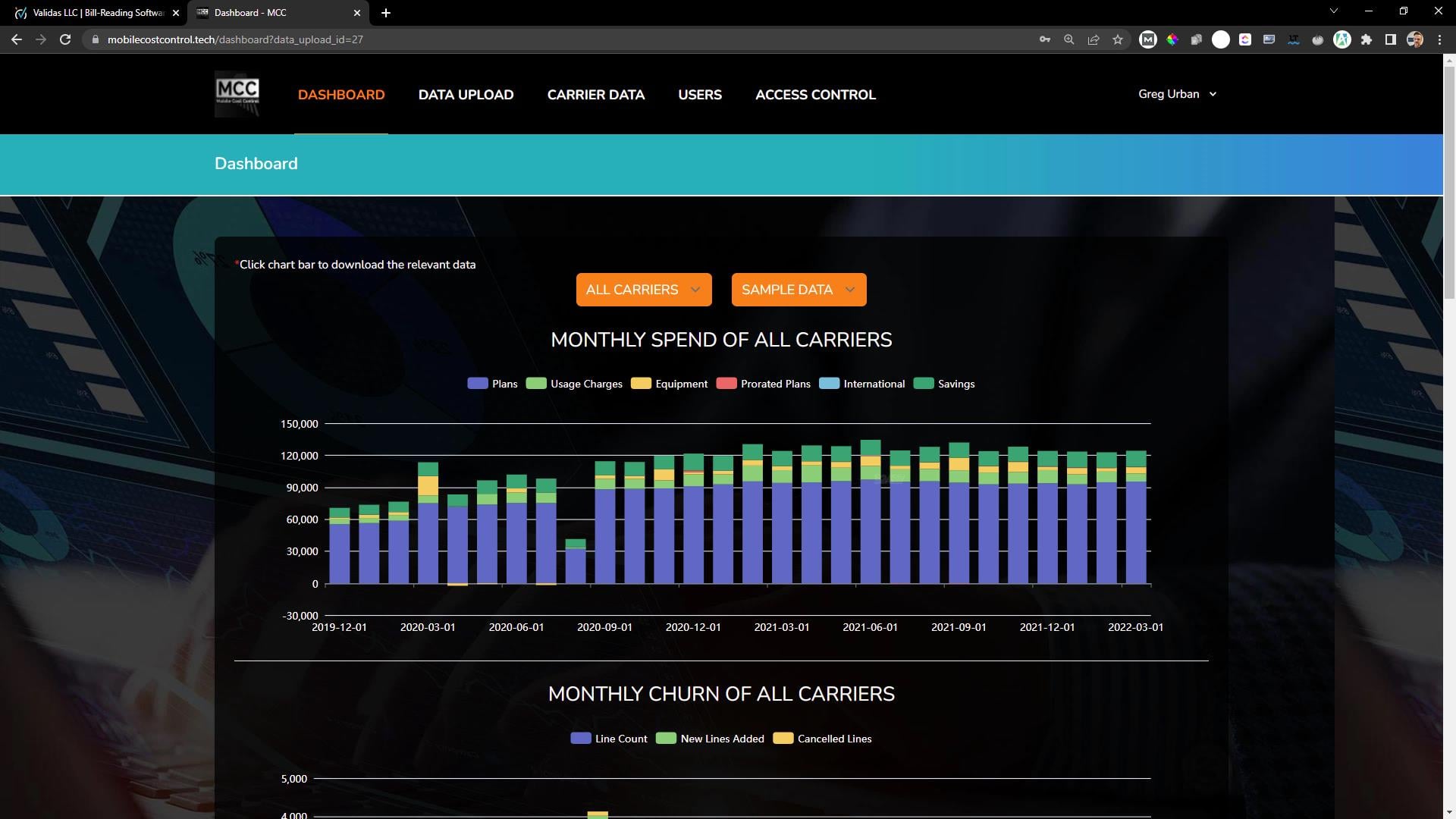
Task: Click the MCC logo in the header
Action: click(237, 94)
